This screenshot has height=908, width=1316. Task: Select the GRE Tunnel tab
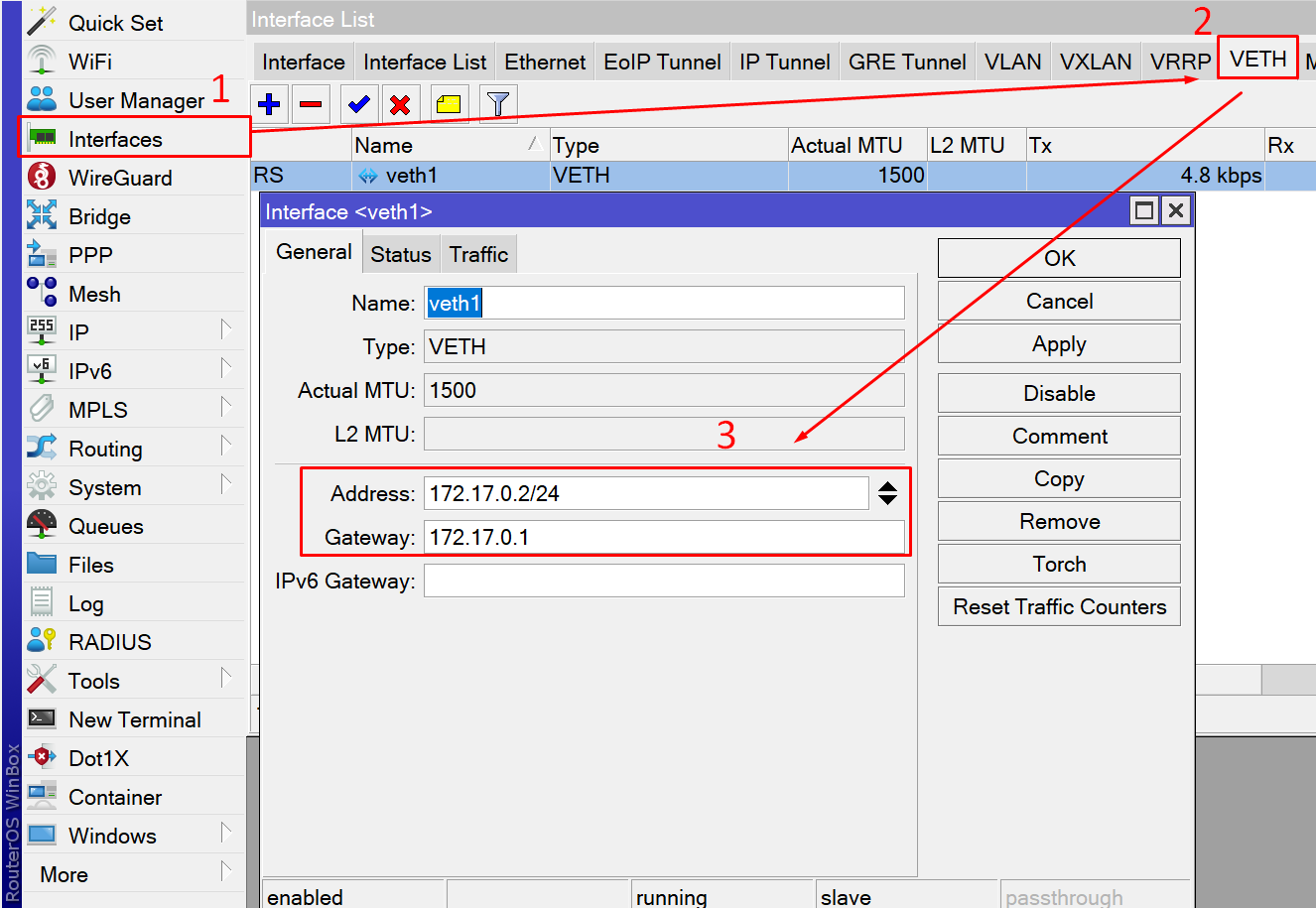coord(907,62)
